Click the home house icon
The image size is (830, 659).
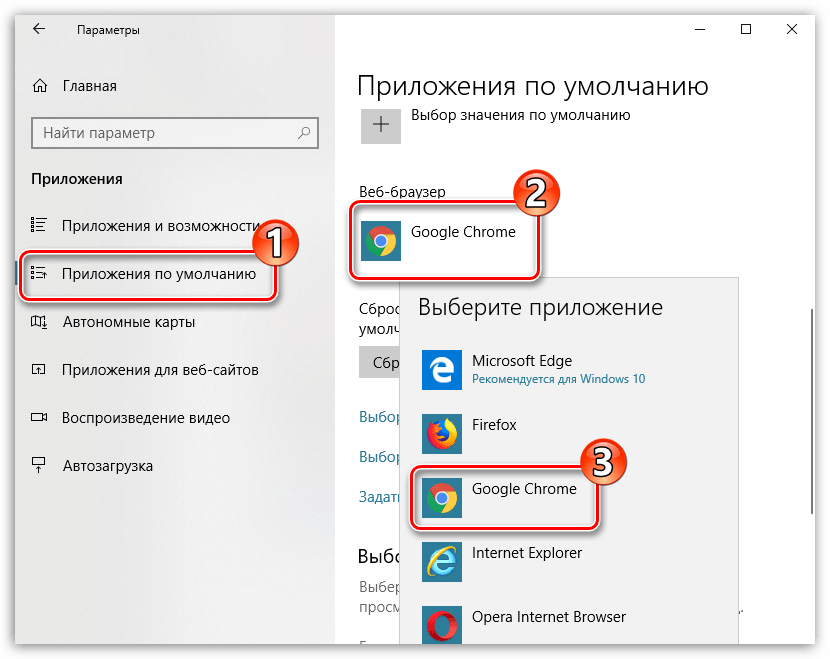pyautogui.click(x=40, y=86)
